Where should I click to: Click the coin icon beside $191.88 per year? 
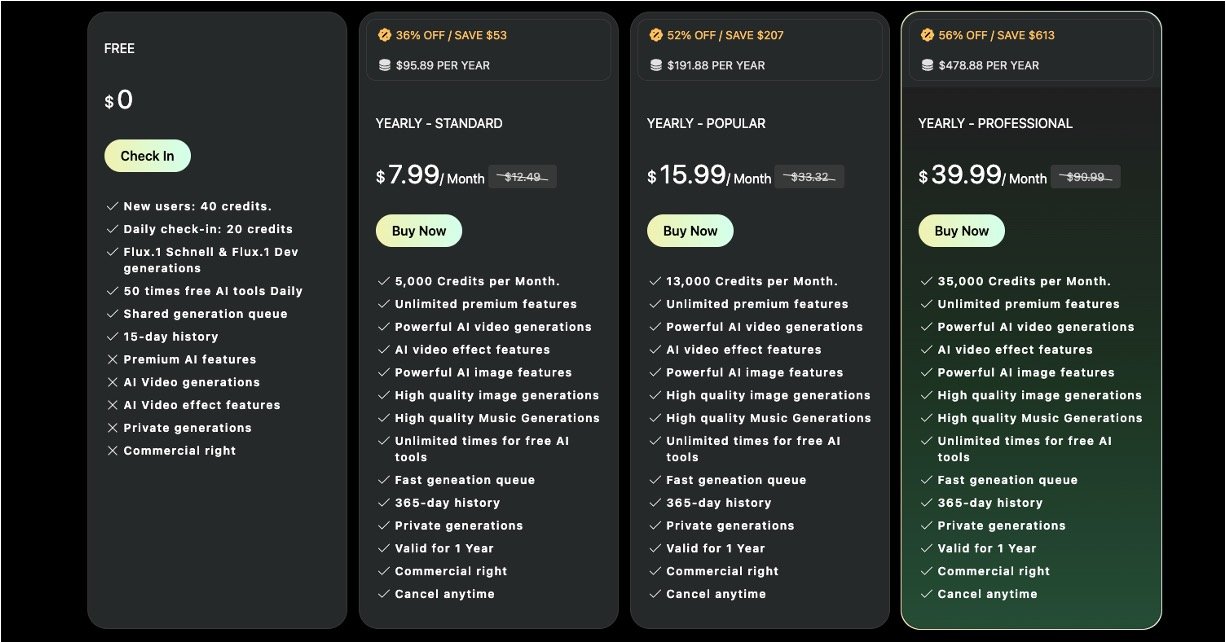pyautogui.click(x=656, y=65)
